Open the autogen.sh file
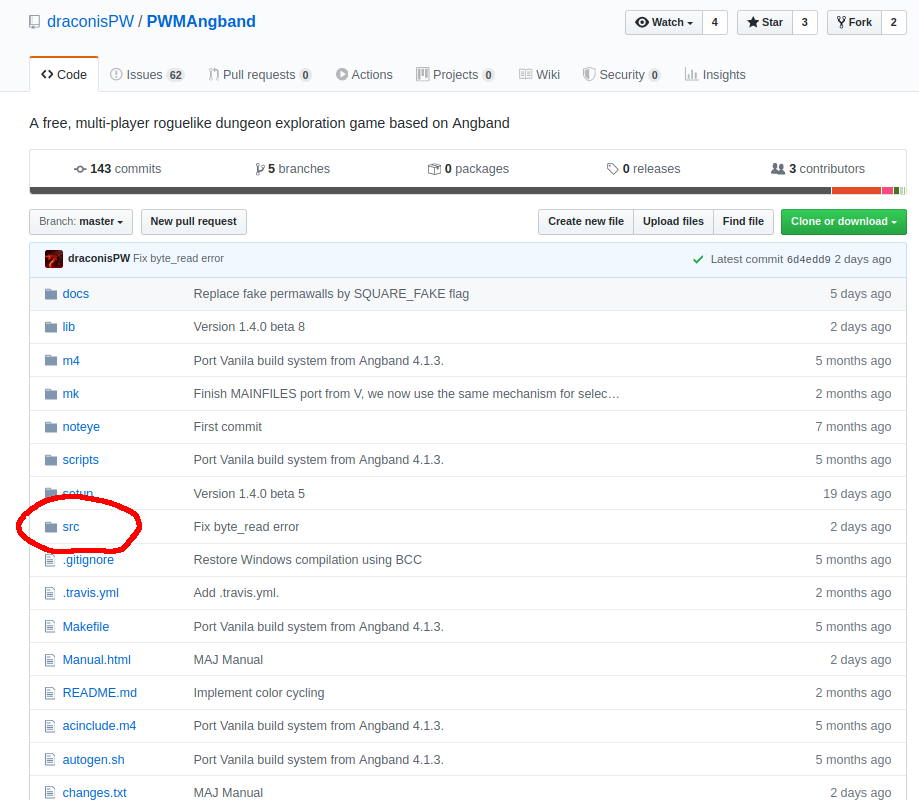This screenshot has height=800, width=919. click(x=93, y=760)
